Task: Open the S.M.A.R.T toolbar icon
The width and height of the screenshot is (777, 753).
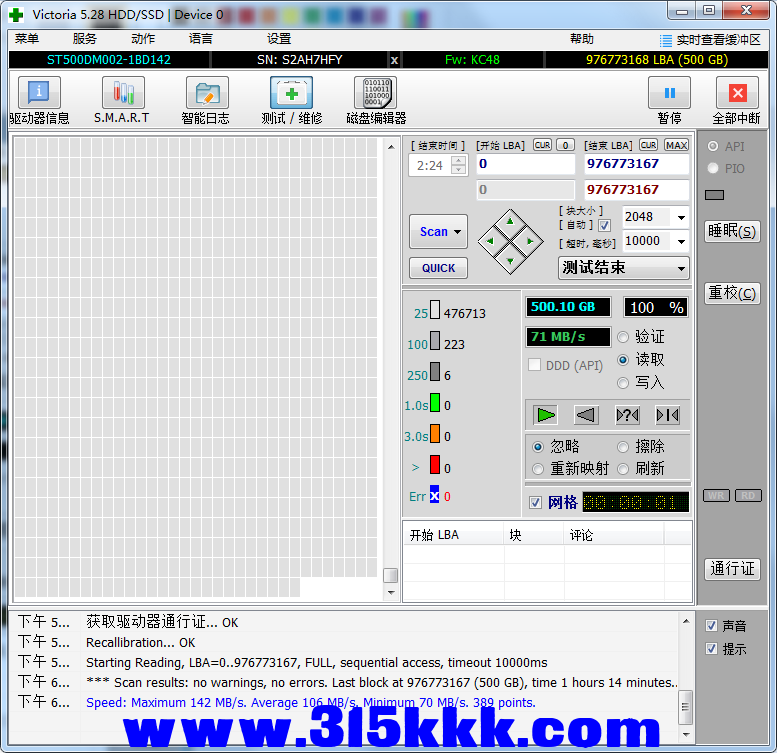Action: 123,93
